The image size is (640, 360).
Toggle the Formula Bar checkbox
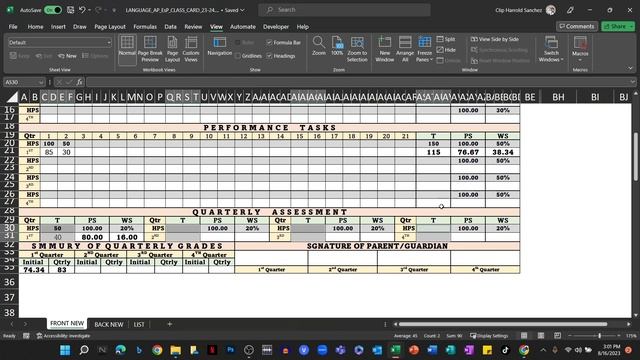[269, 42]
